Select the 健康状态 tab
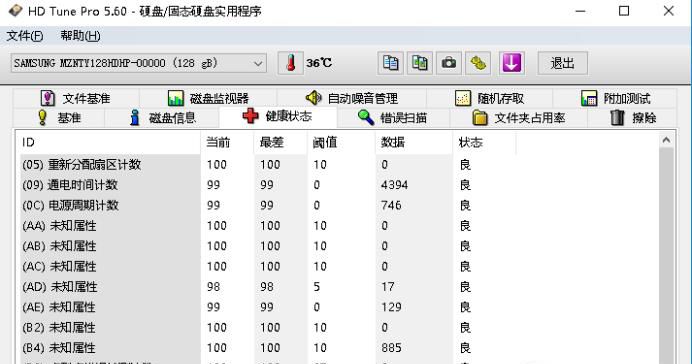Viewport: 692px width, 364px height. [278, 116]
